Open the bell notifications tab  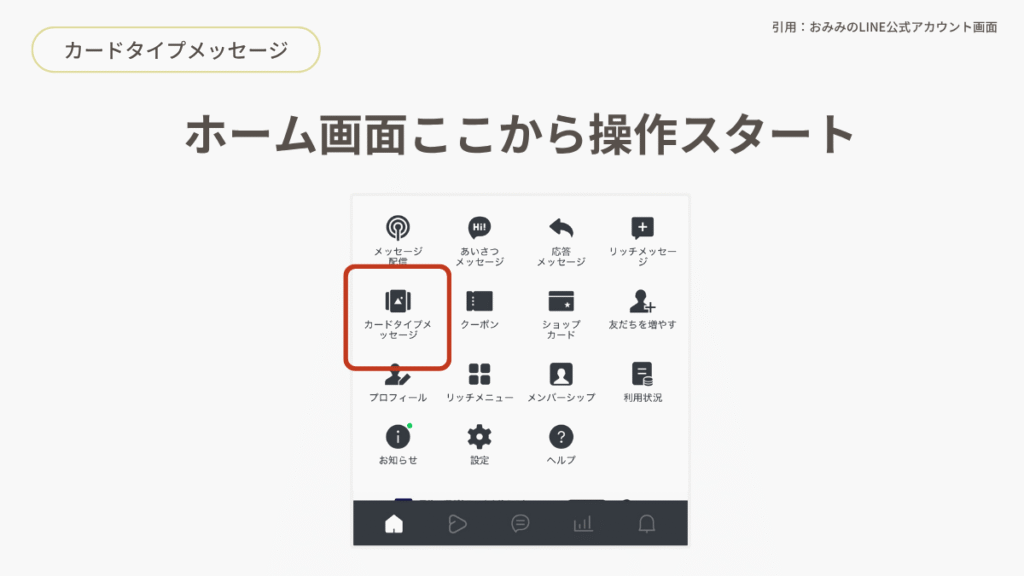point(647,523)
